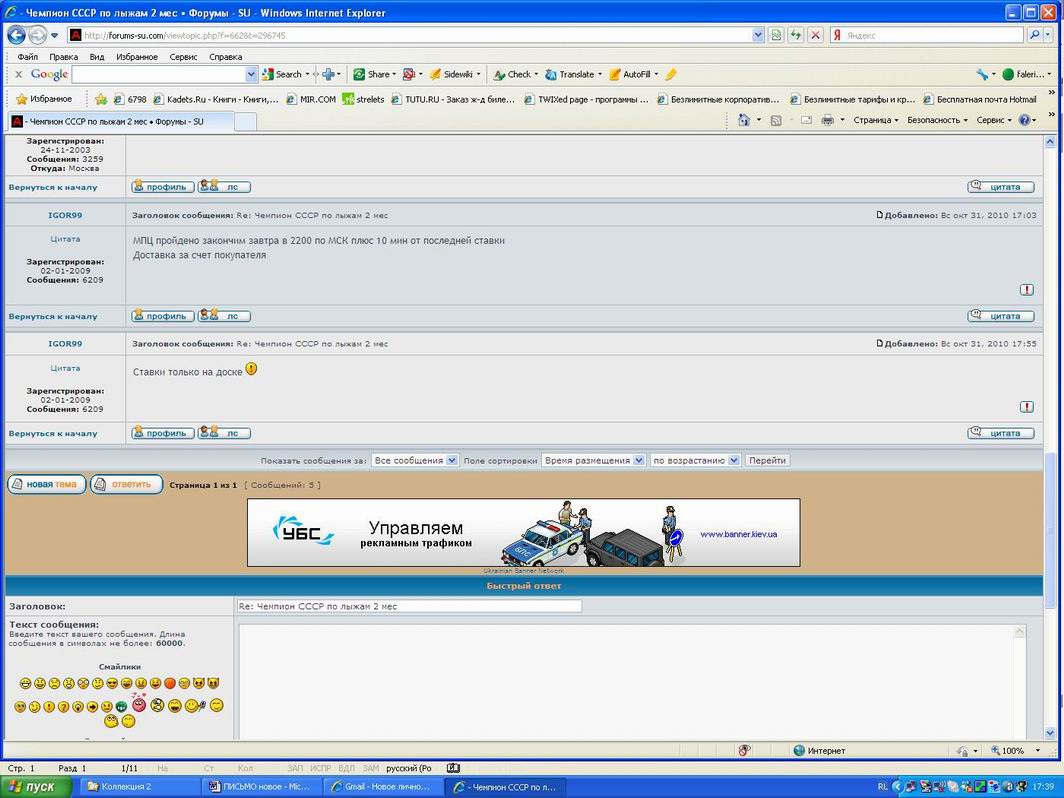This screenshot has height=798, width=1064.
Task: Click the red stop loading icon
Action: pyautogui.click(x=815, y=35)
